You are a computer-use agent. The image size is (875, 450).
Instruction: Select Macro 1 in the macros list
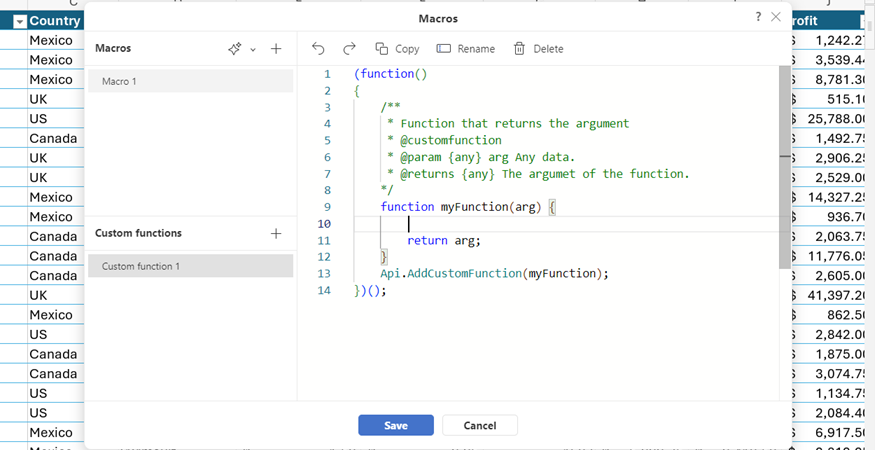[x=190, y=82]
